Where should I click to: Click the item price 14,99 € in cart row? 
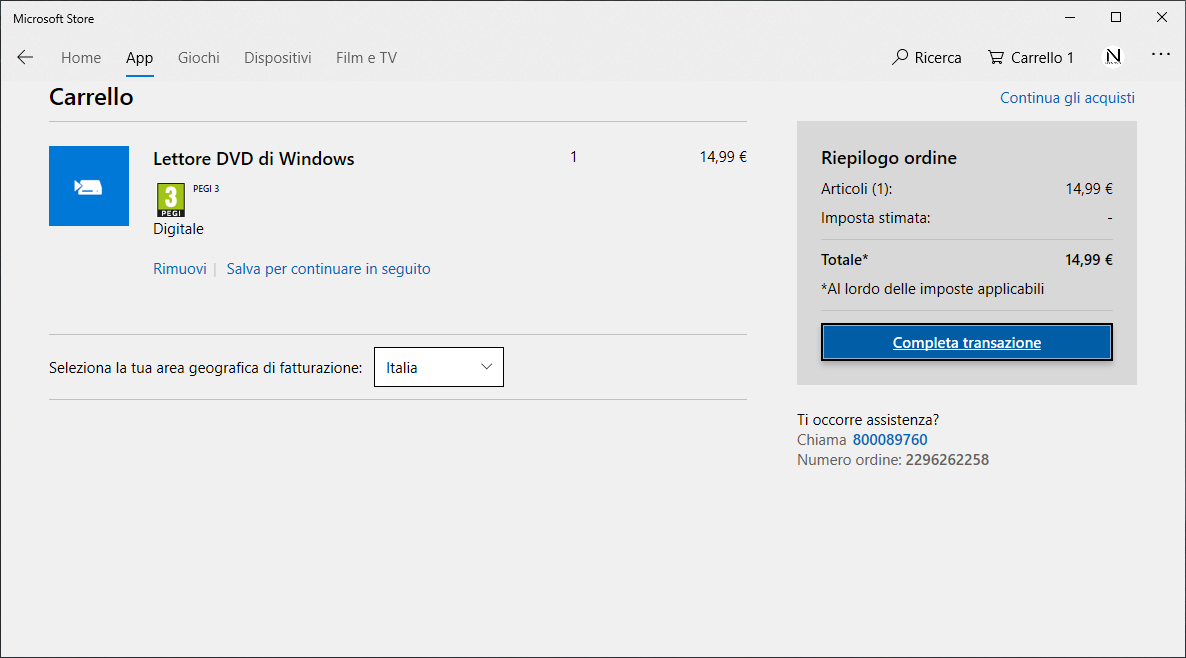tap(722, 157)
